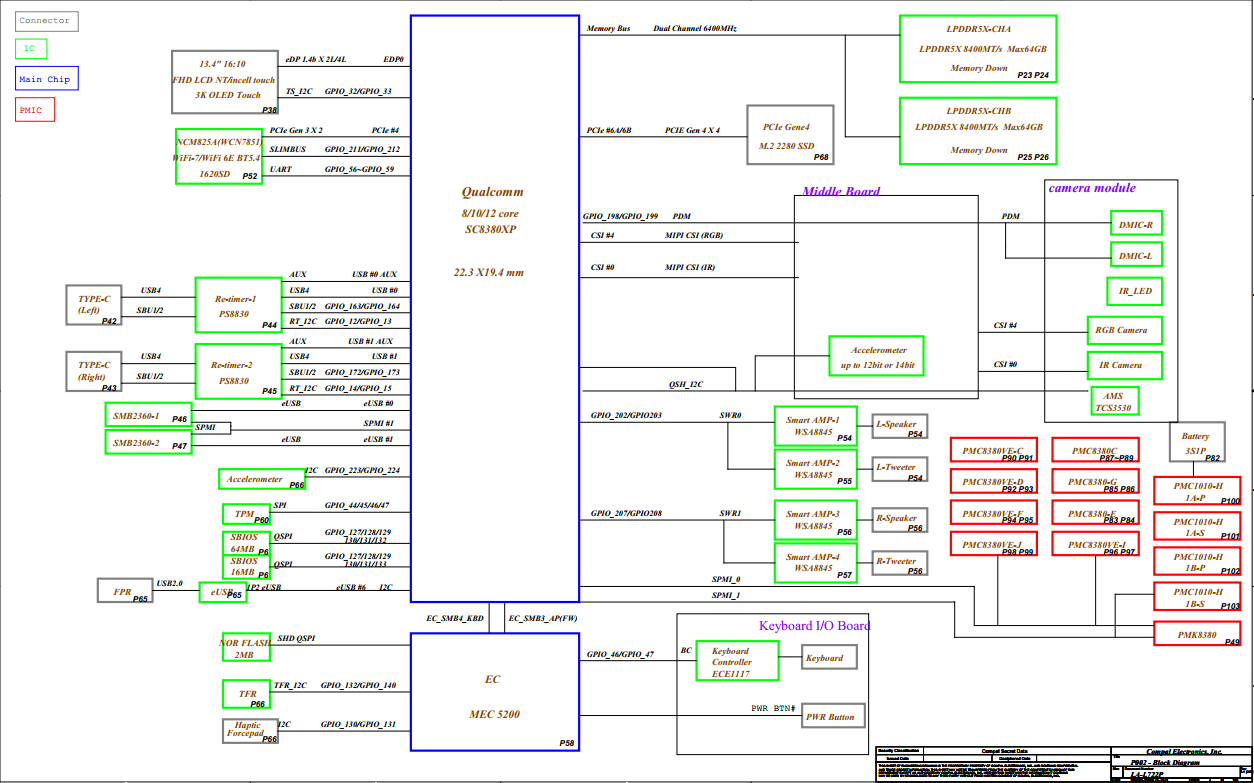Image resolution: width=1254 pixels, height=783 pixels.
Task: Select the PMC1010-H 1B-S block
Action: click(x=1197, y=596)
